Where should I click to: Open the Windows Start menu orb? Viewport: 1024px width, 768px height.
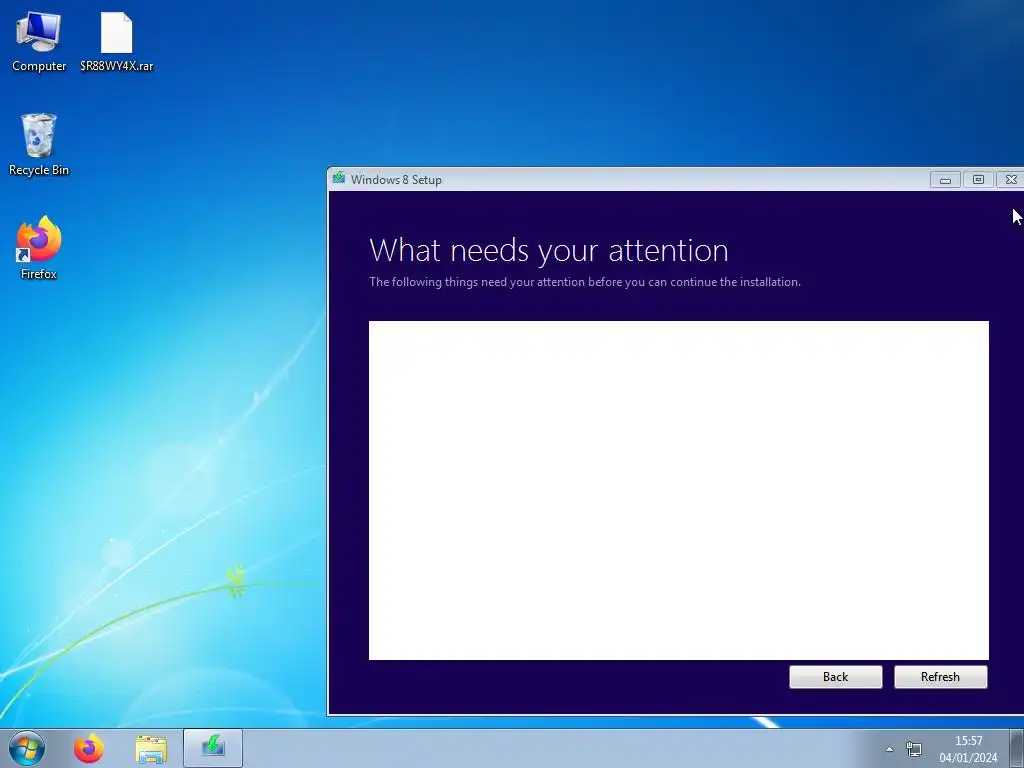[x=27, y=748]
